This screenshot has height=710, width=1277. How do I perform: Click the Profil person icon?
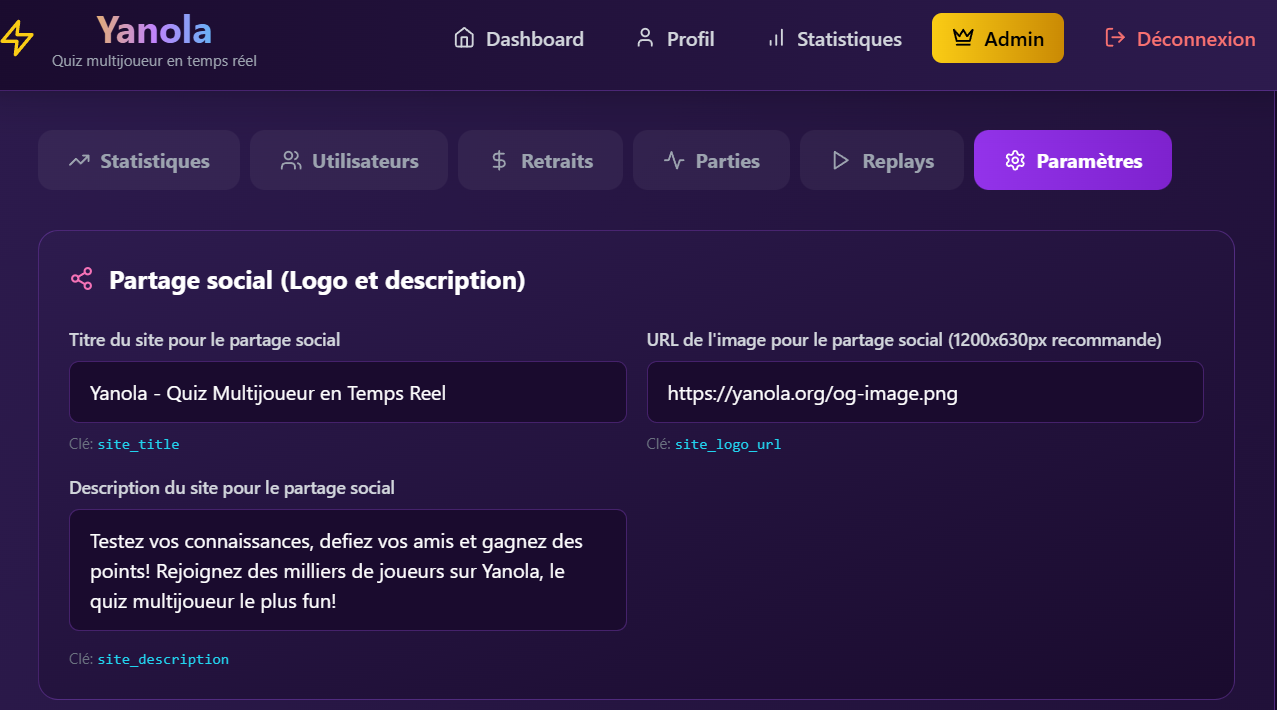point(645,39)
